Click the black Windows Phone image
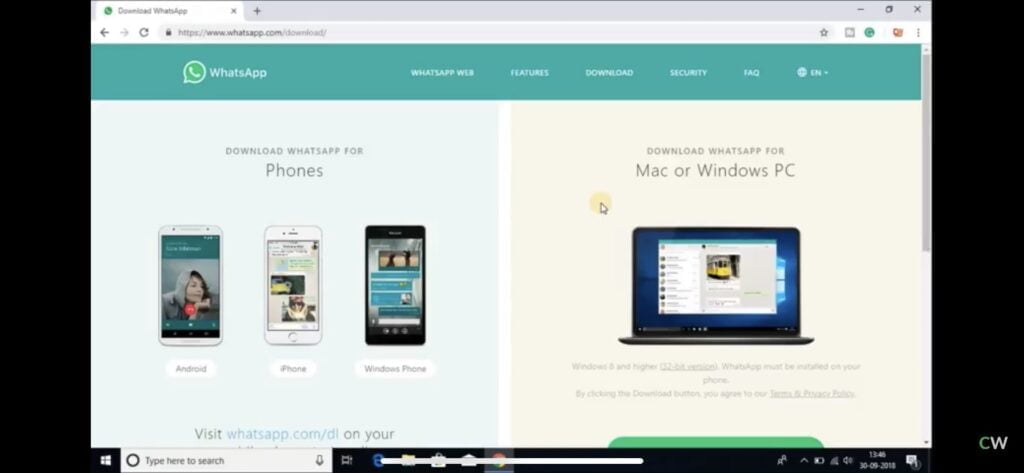 395,285
